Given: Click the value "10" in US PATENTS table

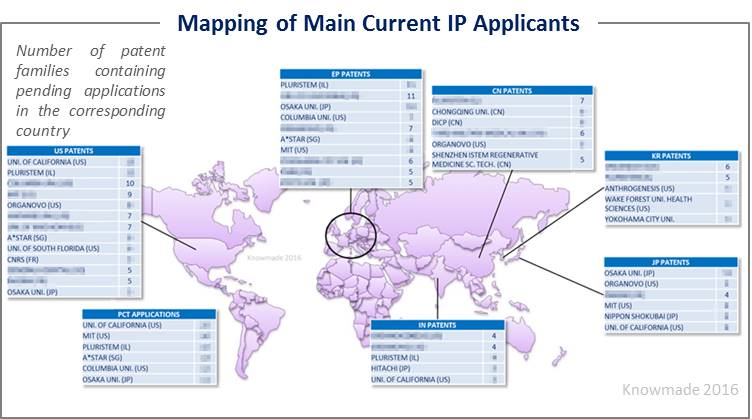Looking at the screenshot, I should (x=130, y=184).
